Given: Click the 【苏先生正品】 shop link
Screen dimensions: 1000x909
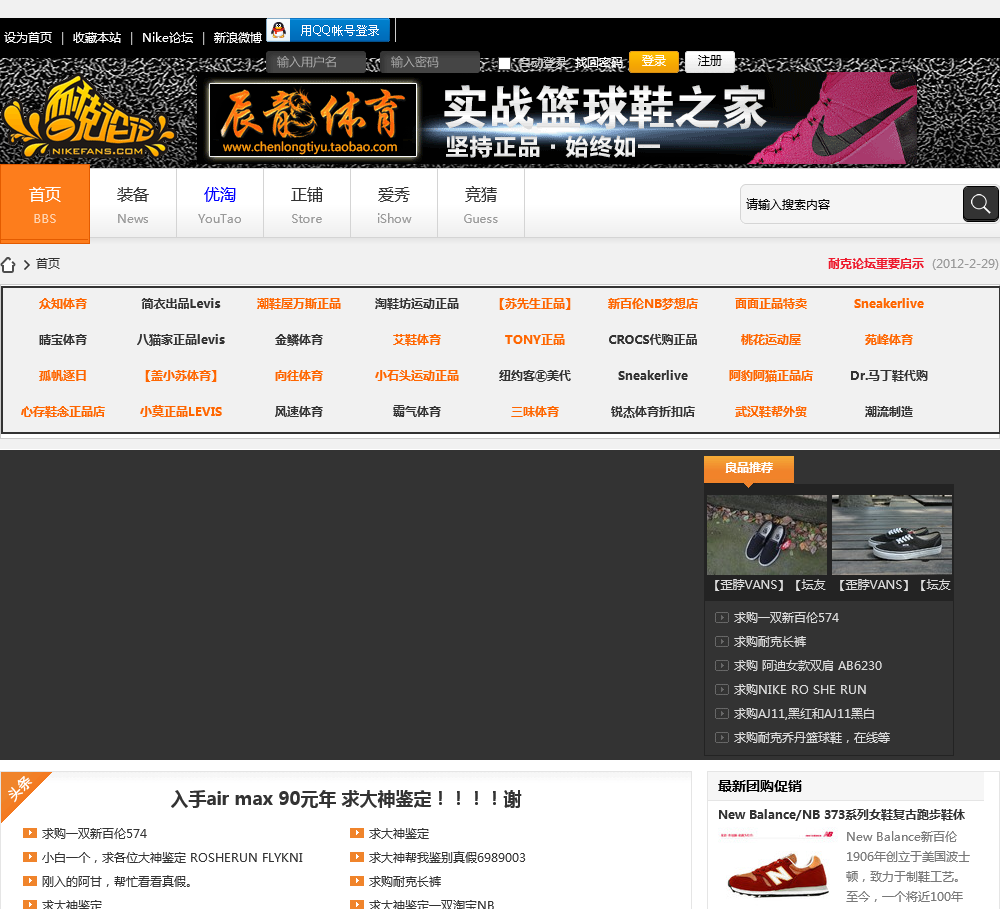Looking at the screenshot, I should click(x=534, y=304).
